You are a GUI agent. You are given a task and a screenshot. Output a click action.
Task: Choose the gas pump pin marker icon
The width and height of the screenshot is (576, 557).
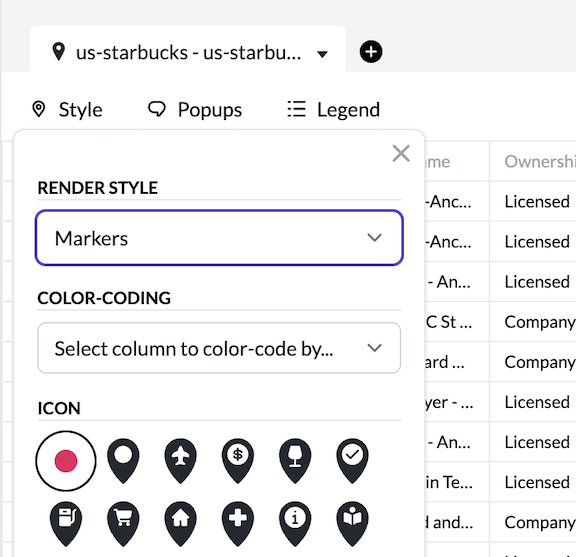pyautogui.click(x=66, y=524)
